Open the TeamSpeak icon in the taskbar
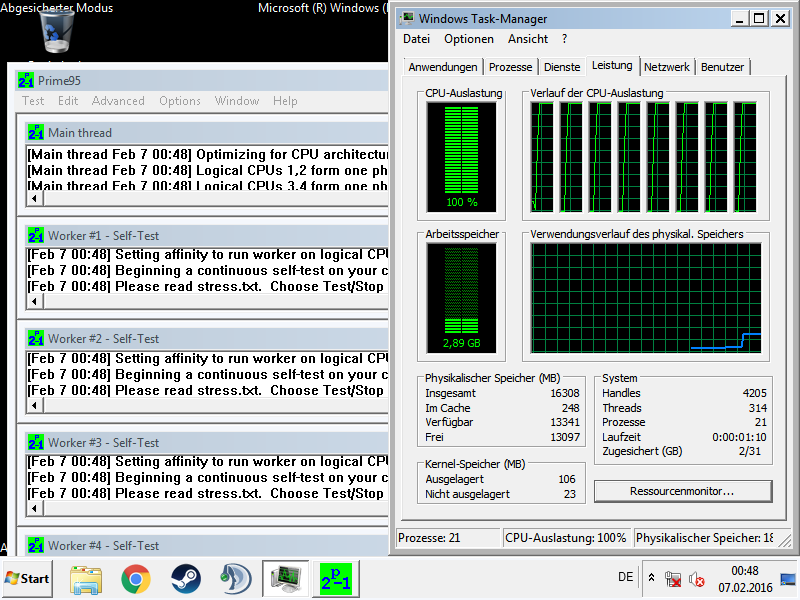Viewport: 800px width, 600px height. point(235,579)
